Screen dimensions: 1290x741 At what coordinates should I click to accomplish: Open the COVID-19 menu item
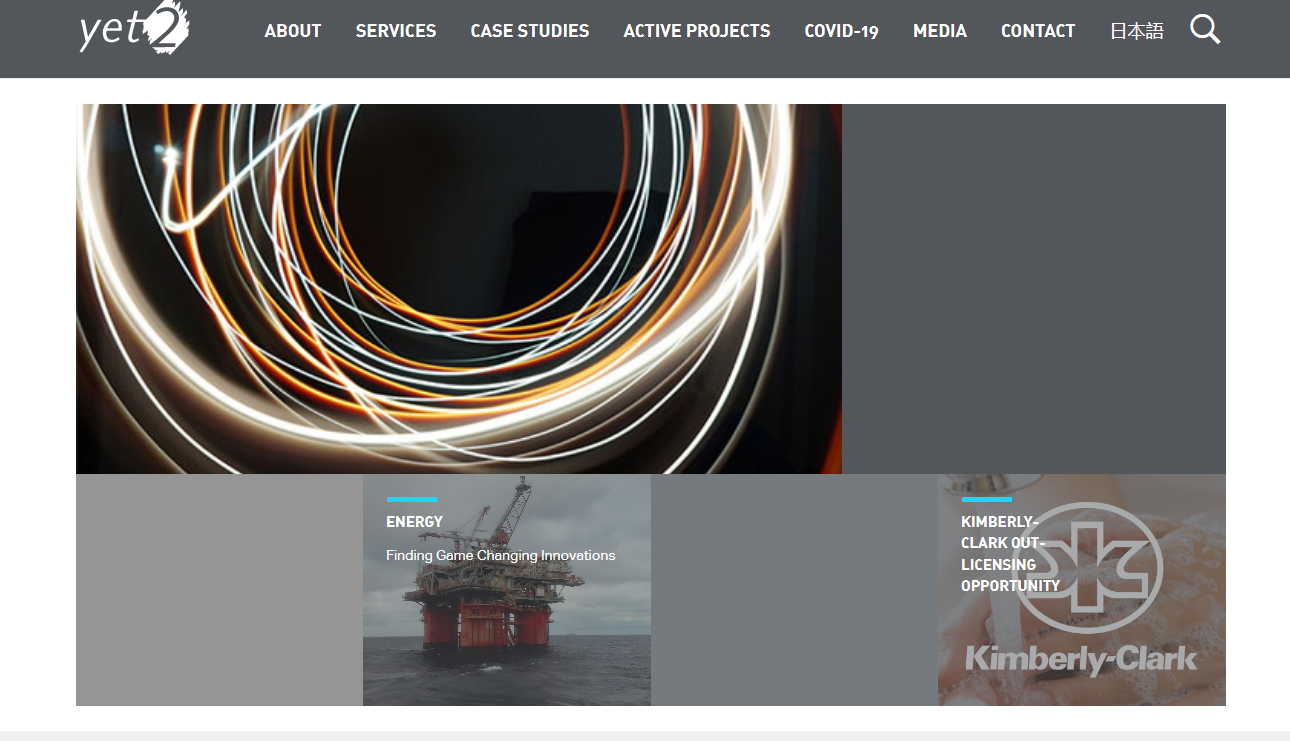pos(842,31)
